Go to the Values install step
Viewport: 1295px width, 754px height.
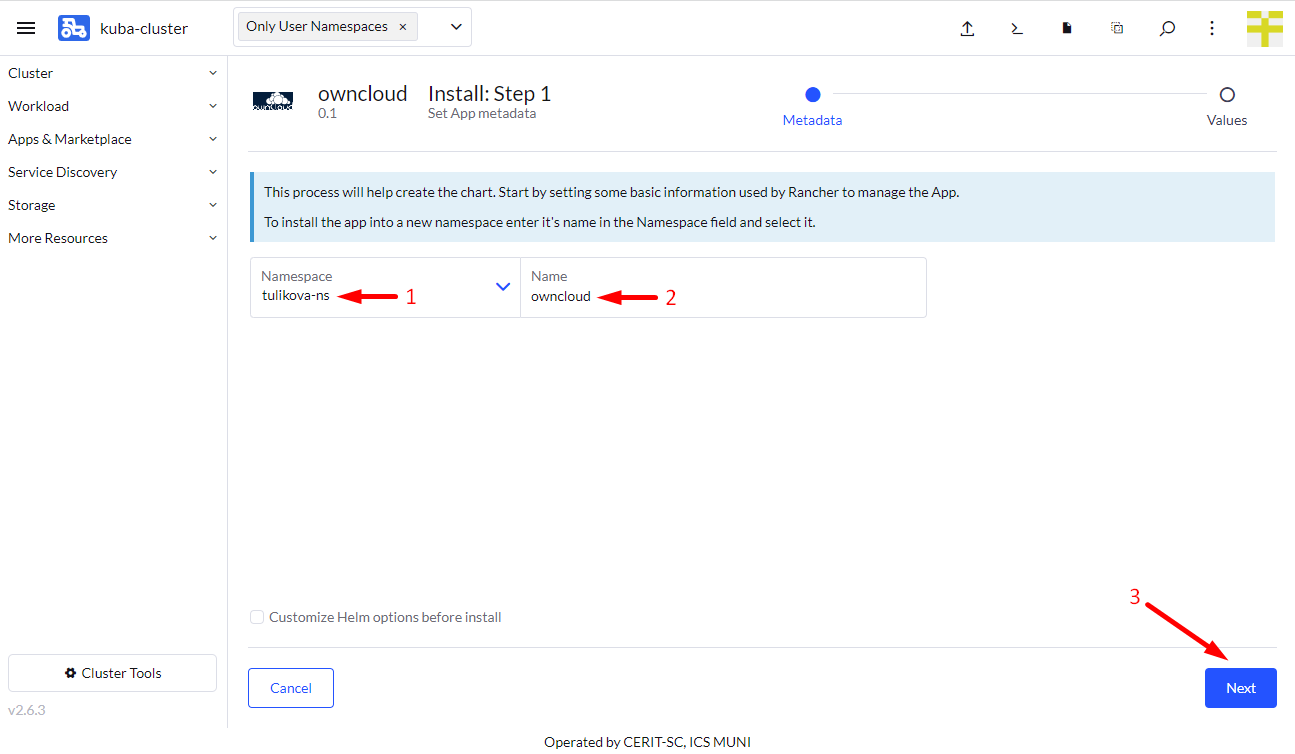coord(1227,95)
